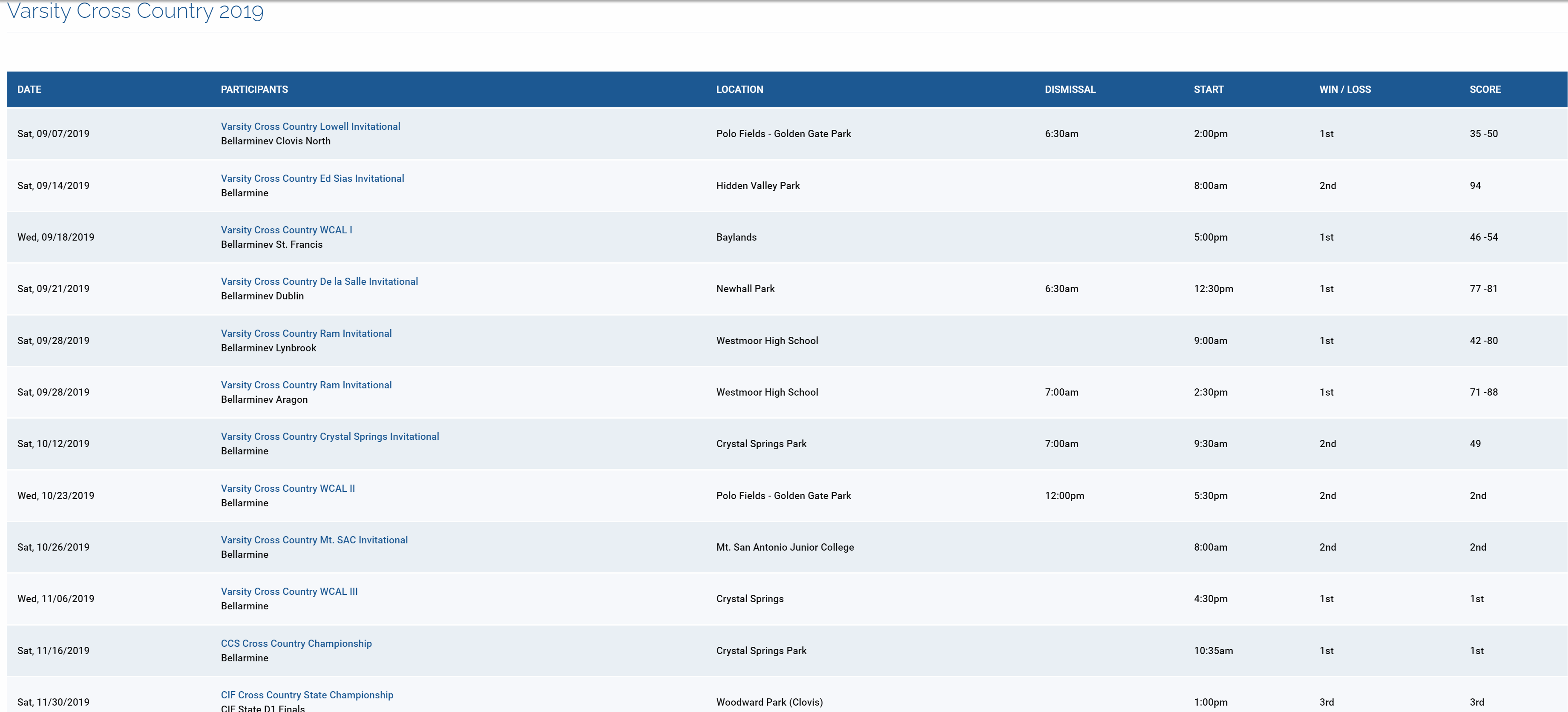Click Bellarmine v St. Francis text
The width and height of the screenshot is (1568, 712).
click(x=271, y=244)
